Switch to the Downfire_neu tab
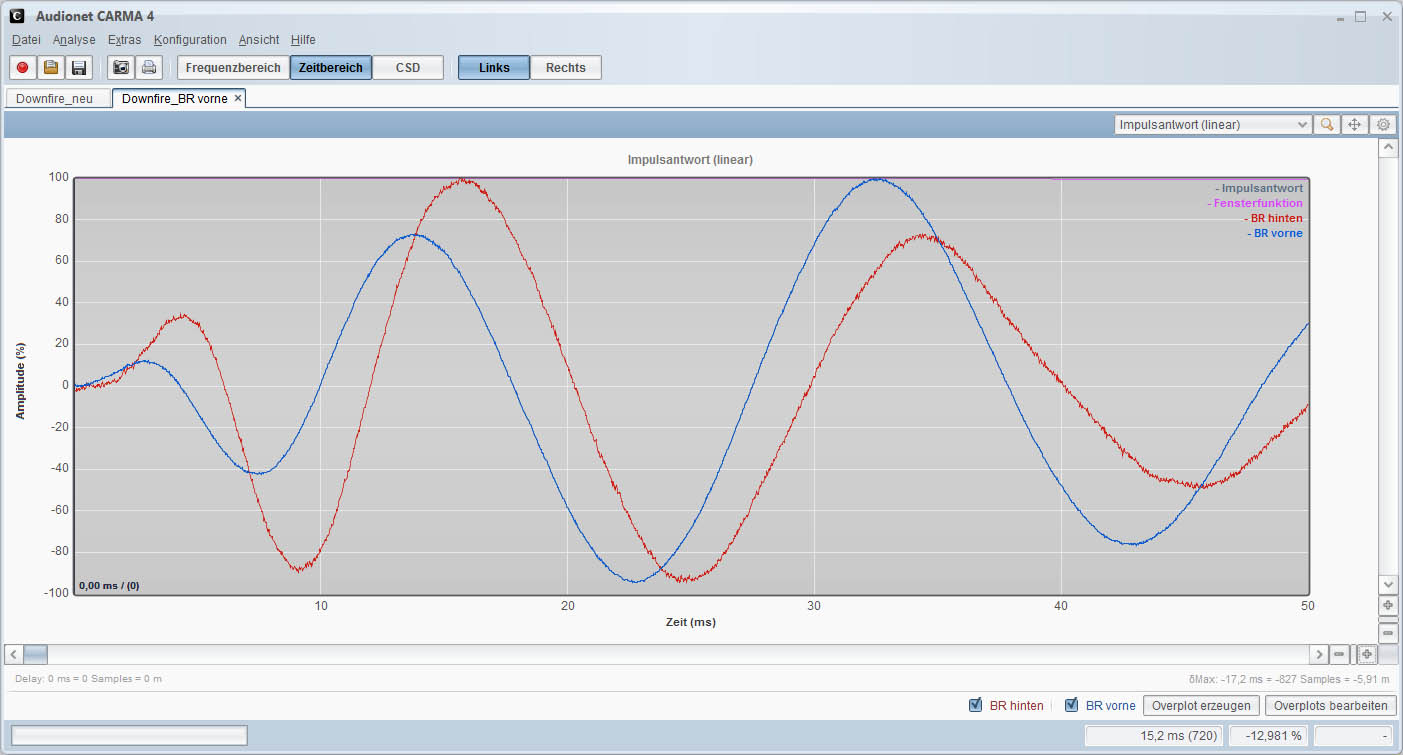 pos(55,99)
